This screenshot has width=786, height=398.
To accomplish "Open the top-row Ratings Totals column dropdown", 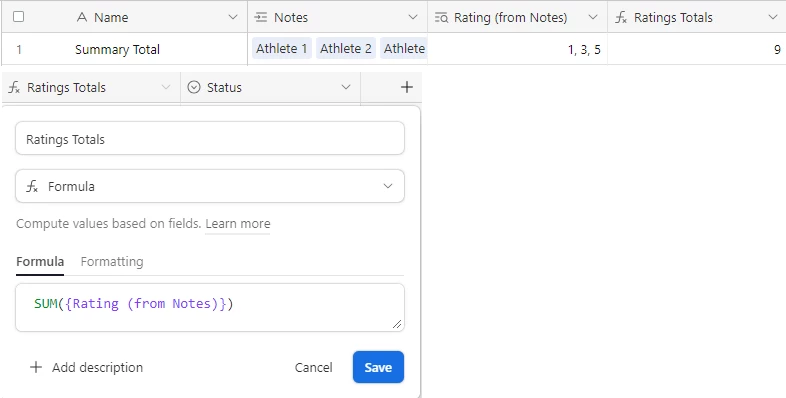I will tap(772, 18).
